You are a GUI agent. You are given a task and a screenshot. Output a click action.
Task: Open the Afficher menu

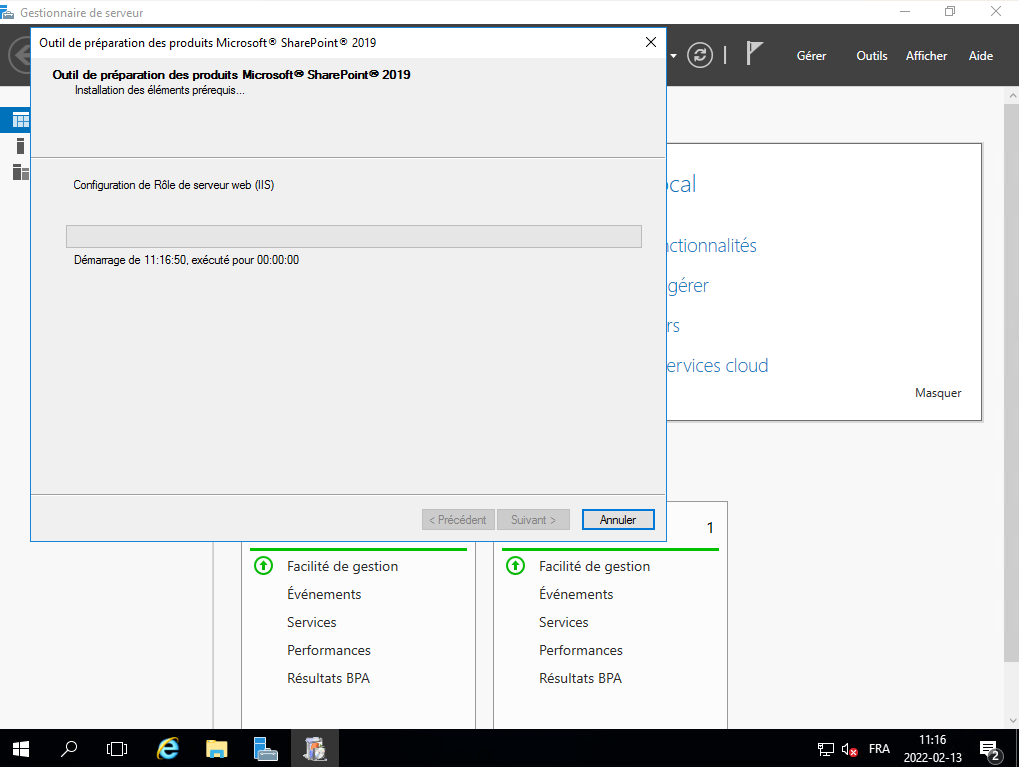point(926,56)
